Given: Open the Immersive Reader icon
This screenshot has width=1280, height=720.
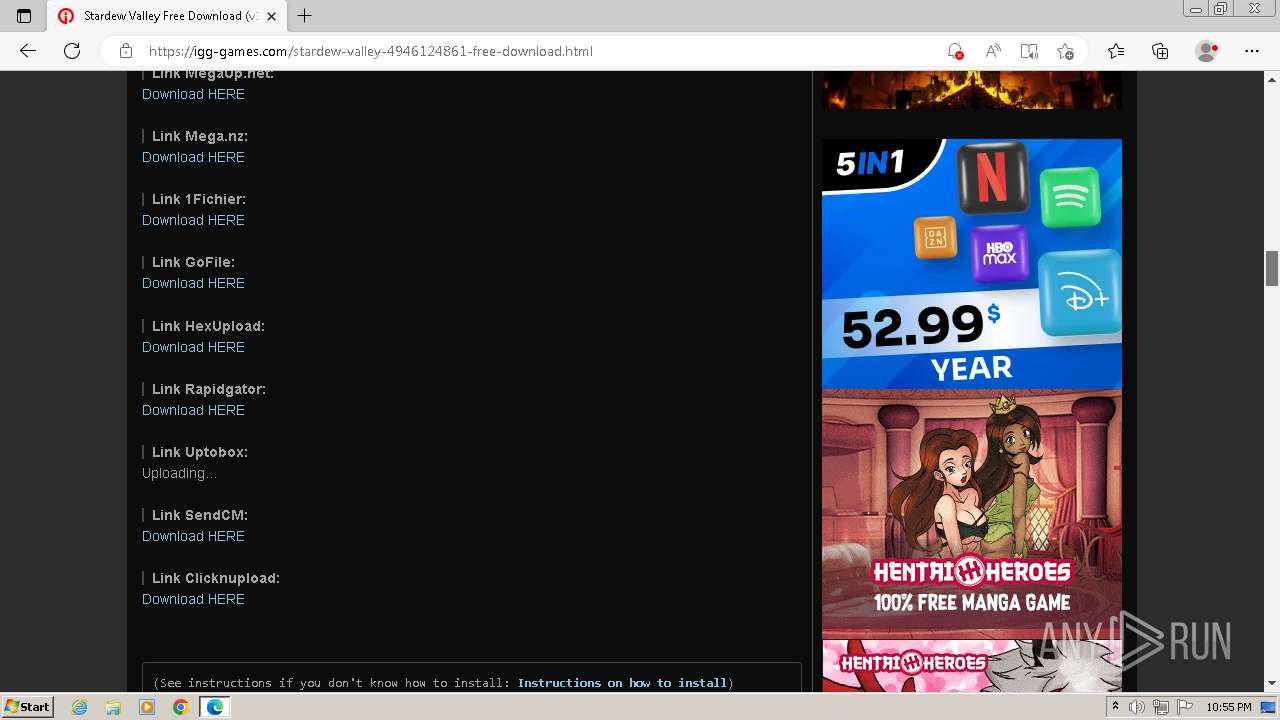Looking at the screenshot, I should (1029, 51).
